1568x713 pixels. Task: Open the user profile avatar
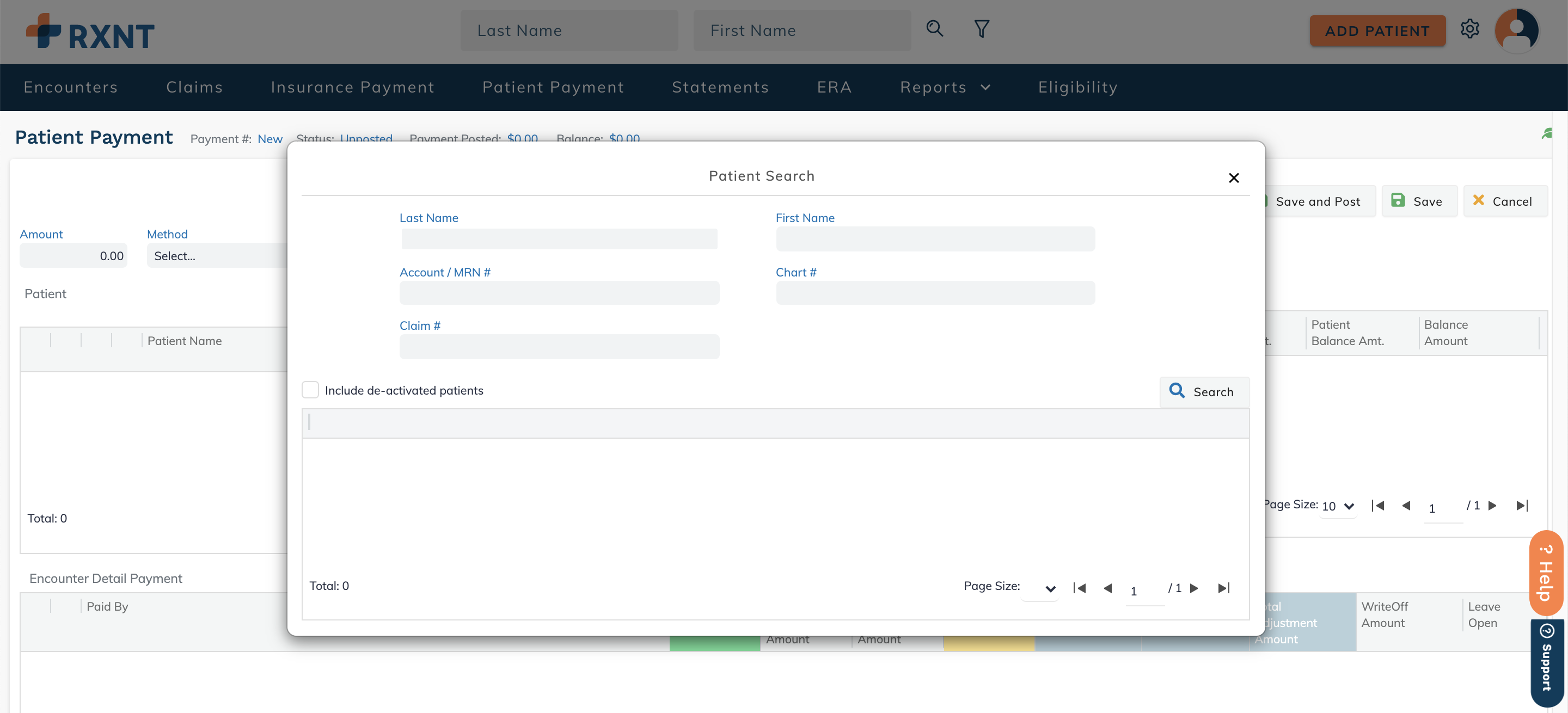click(1516, 30)
